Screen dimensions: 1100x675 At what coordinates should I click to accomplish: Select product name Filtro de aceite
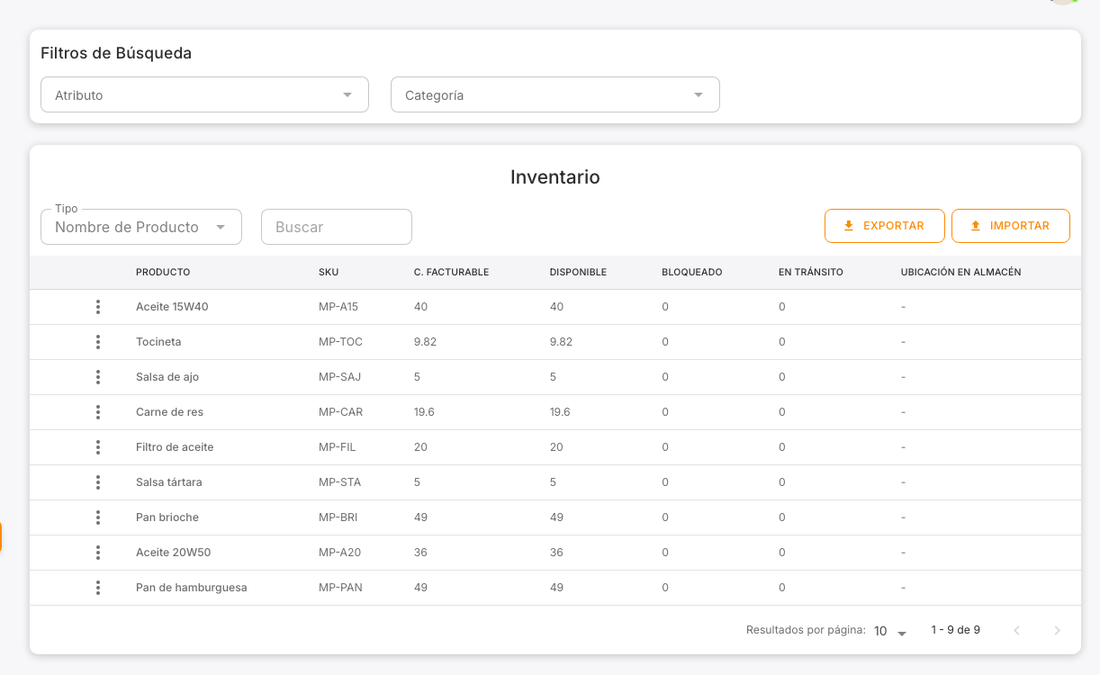click(175, 447)
